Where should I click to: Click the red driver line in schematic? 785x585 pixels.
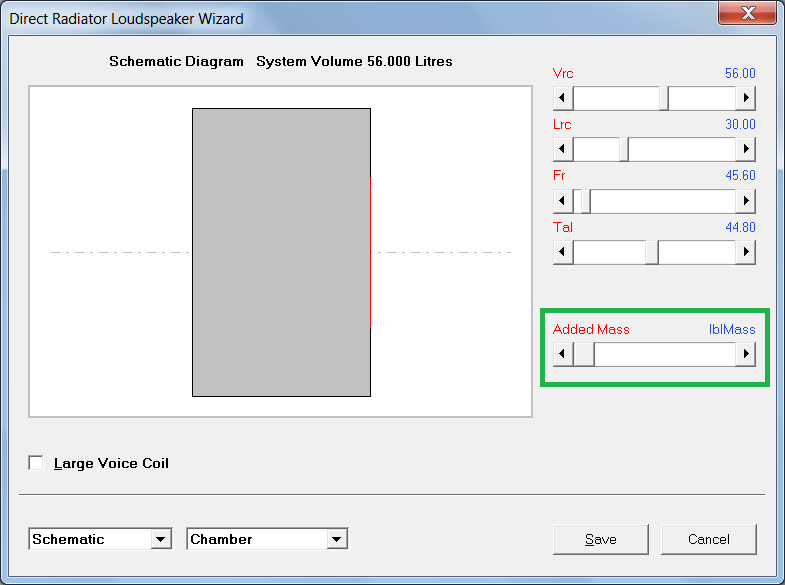pos(370,252)
